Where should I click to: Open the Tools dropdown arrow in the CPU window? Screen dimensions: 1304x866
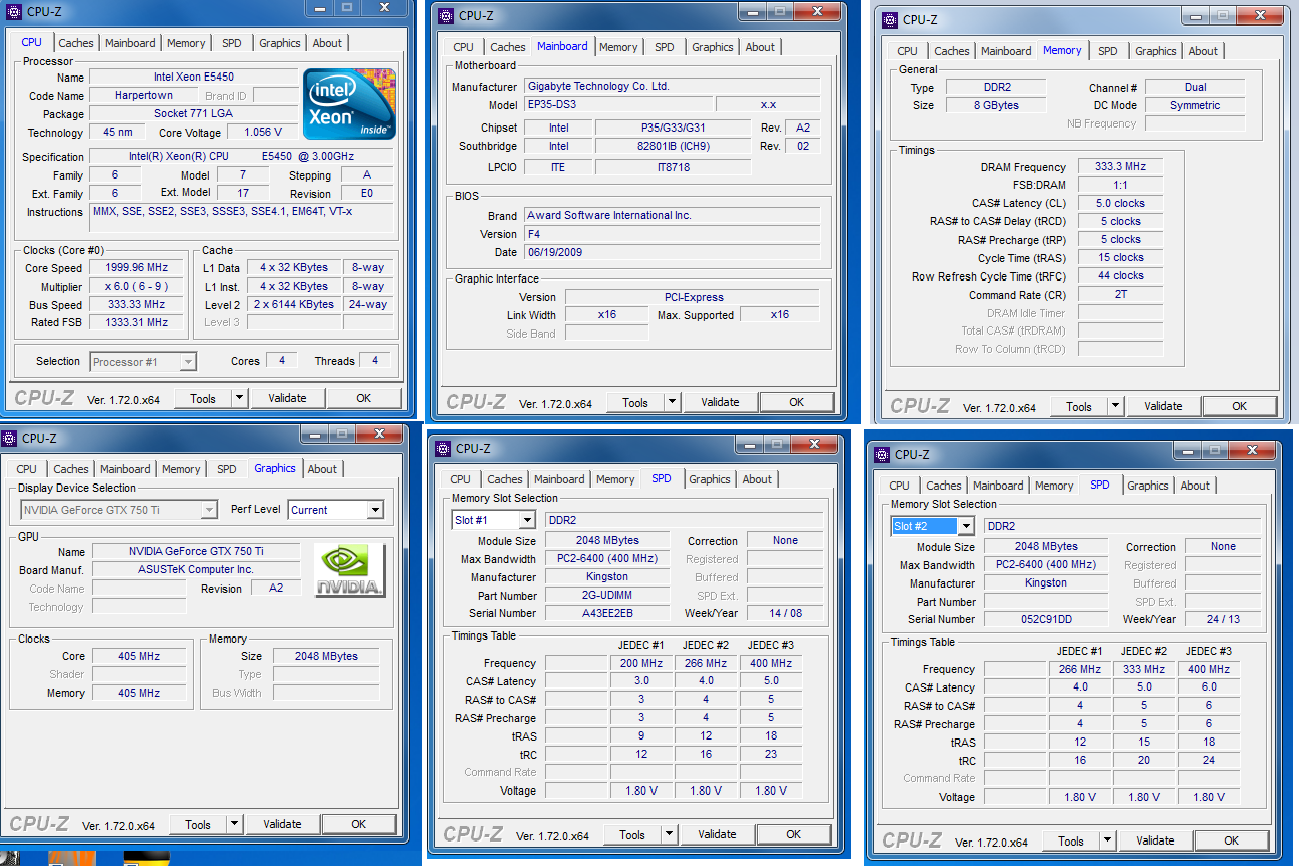click(239, 398)
